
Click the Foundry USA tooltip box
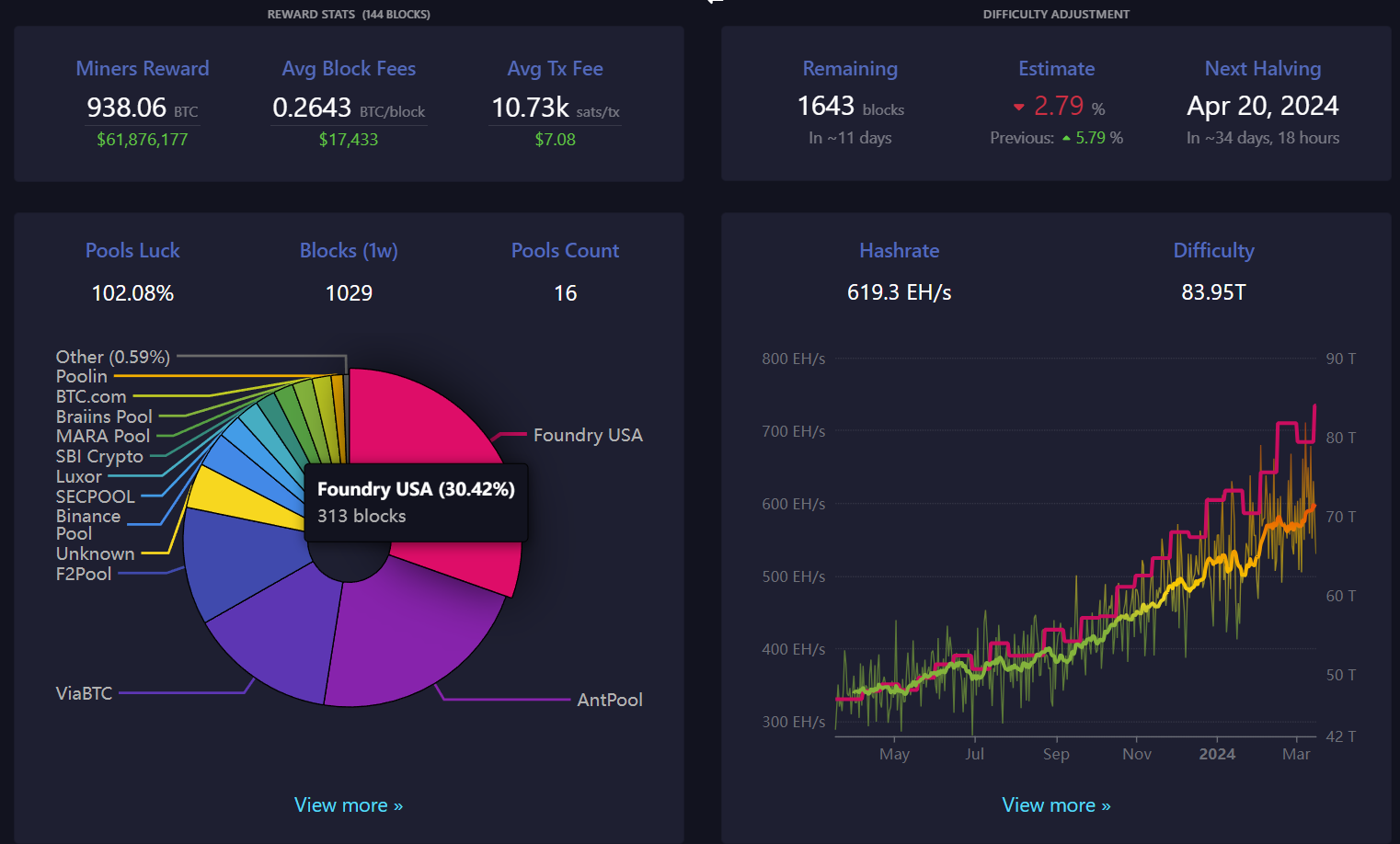[416, 502]
